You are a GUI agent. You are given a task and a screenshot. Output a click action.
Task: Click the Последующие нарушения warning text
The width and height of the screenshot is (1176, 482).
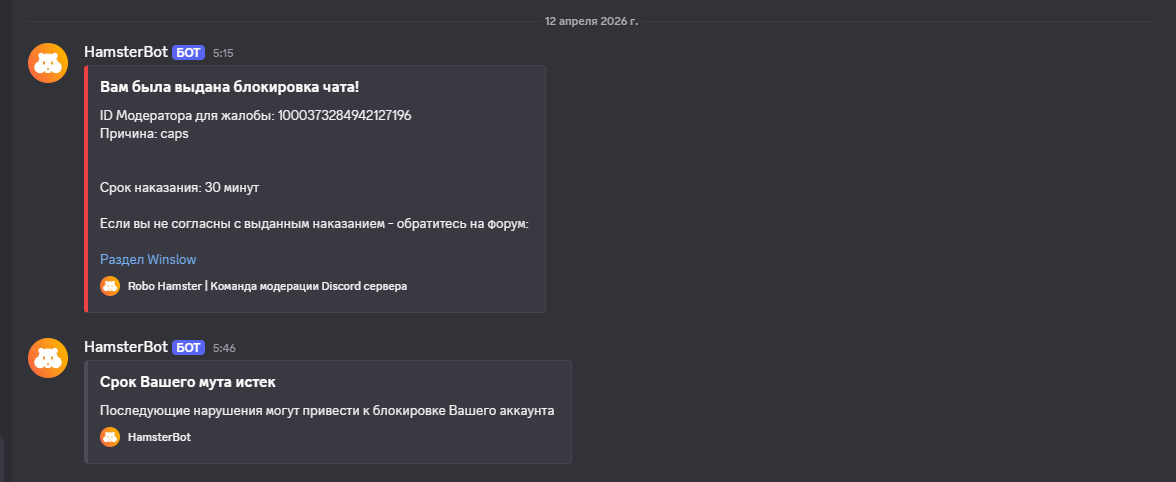327,410
